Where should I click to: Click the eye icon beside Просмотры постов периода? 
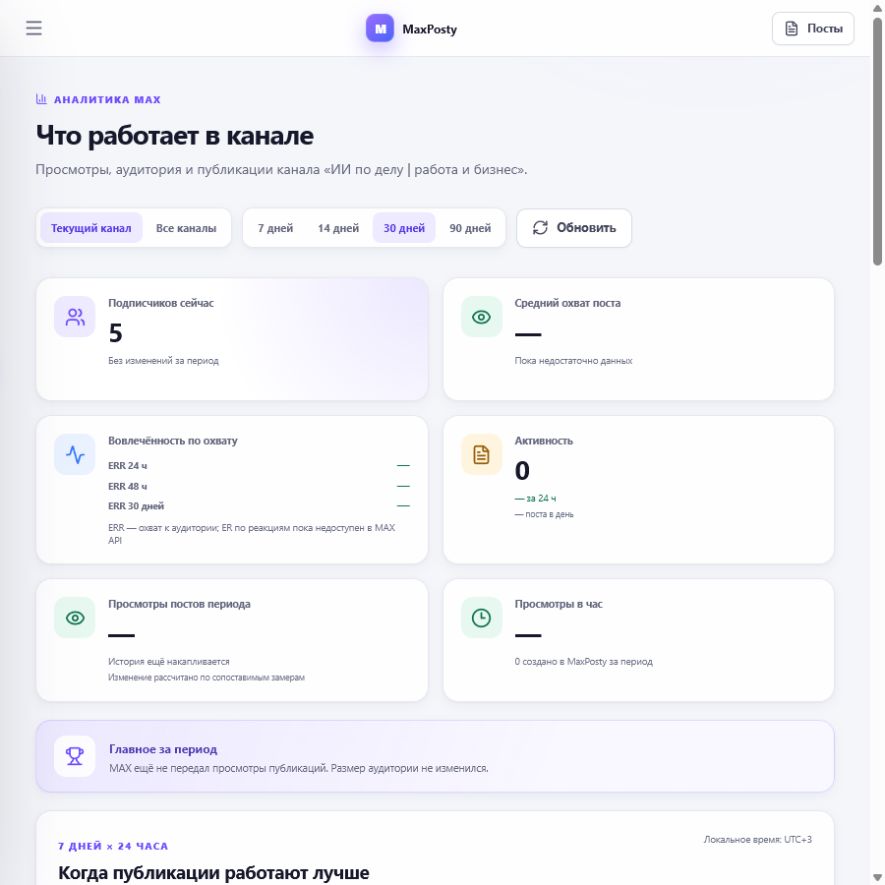[x=75, y=617]
